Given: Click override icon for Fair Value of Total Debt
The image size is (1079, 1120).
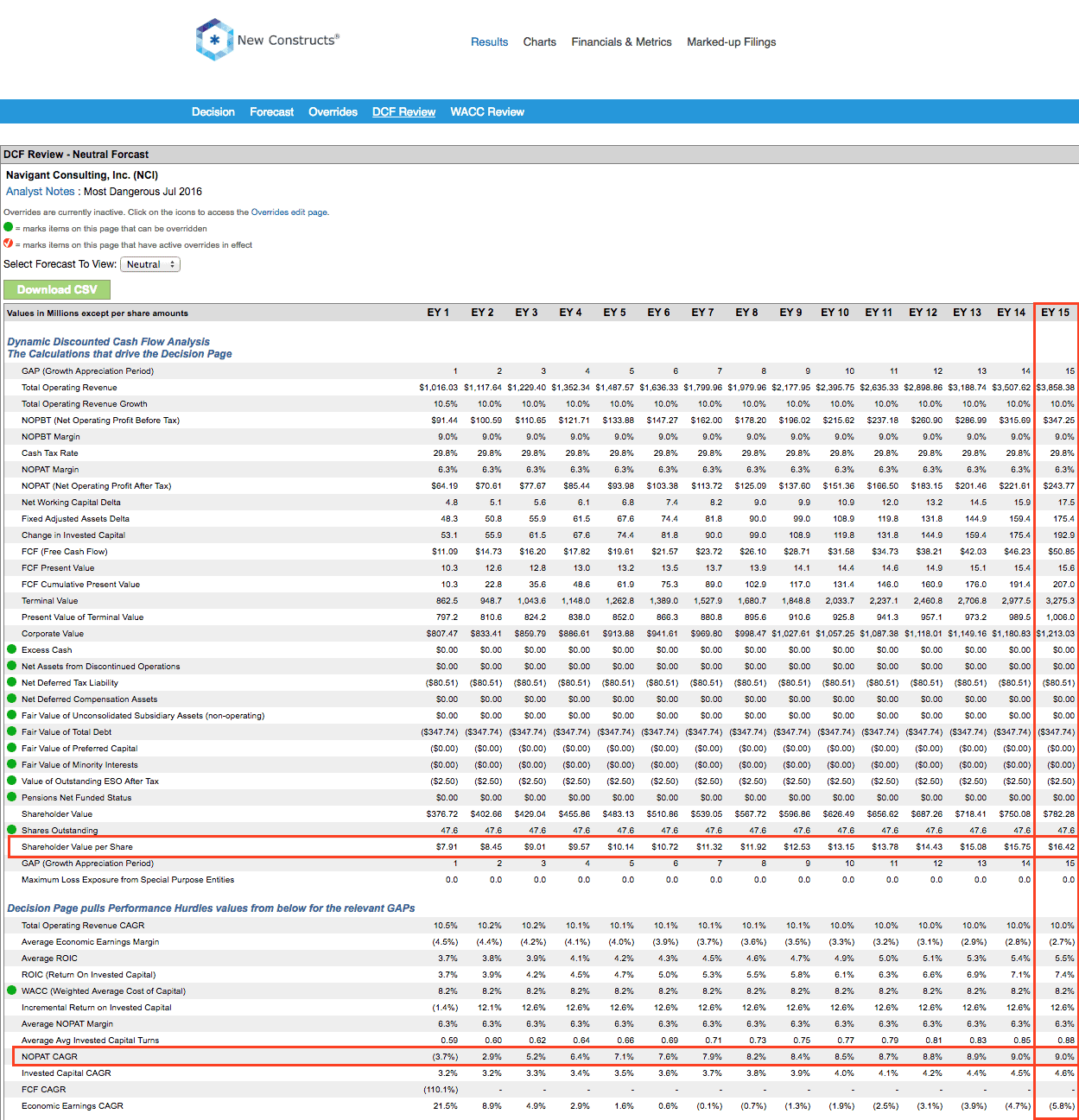Looking at the screenshot, I should (12, 731).
